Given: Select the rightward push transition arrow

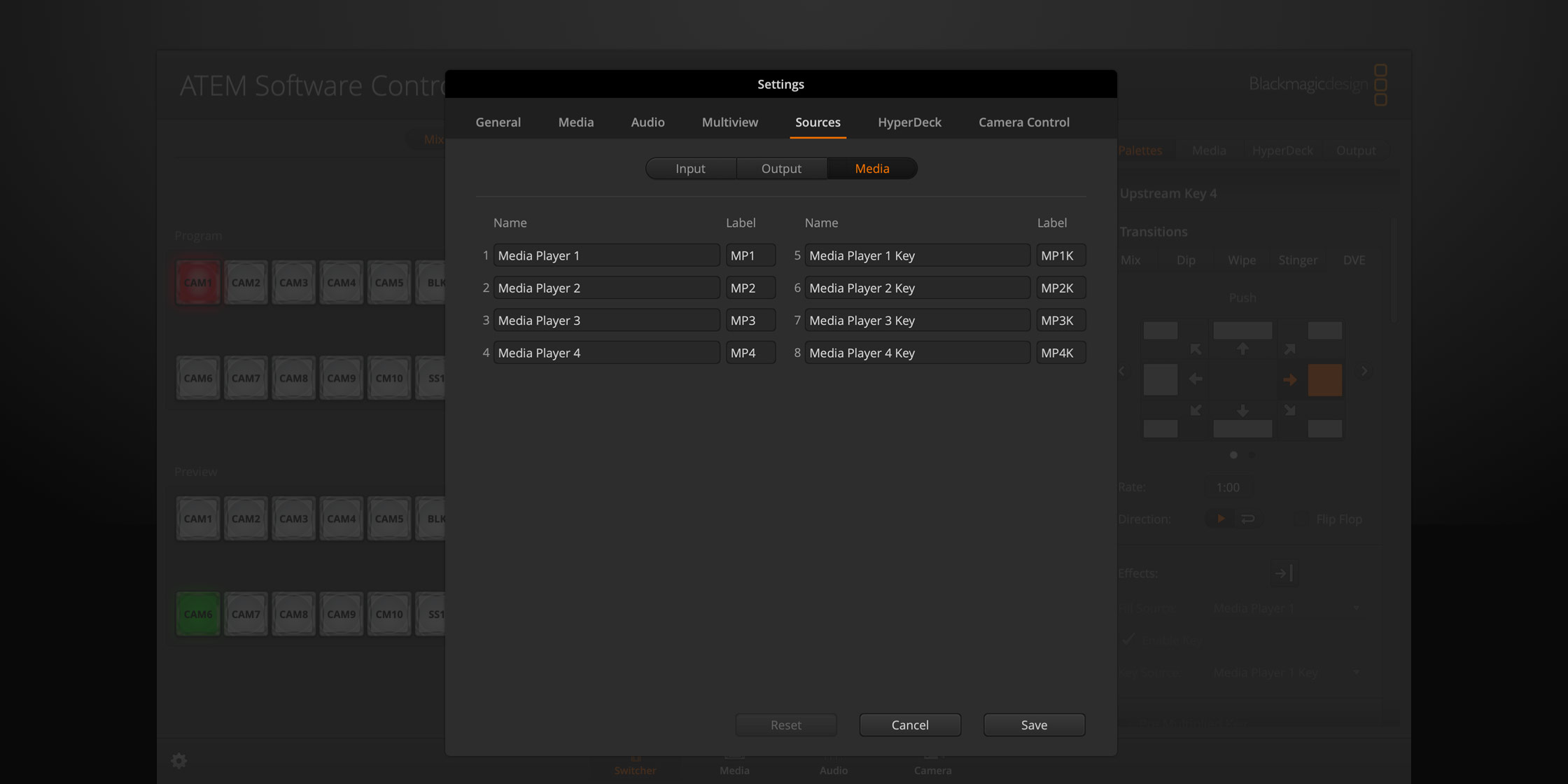Looking at the screenshot, I should point(1291,379).
